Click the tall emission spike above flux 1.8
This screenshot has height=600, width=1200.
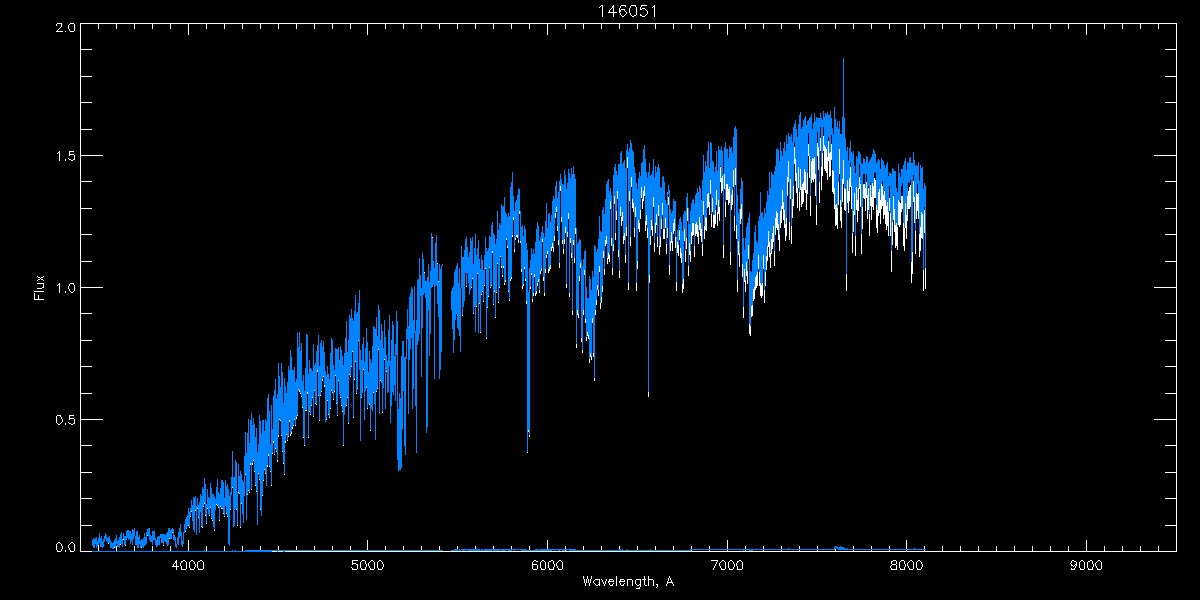pyautogui.click(x=843, y=62)
